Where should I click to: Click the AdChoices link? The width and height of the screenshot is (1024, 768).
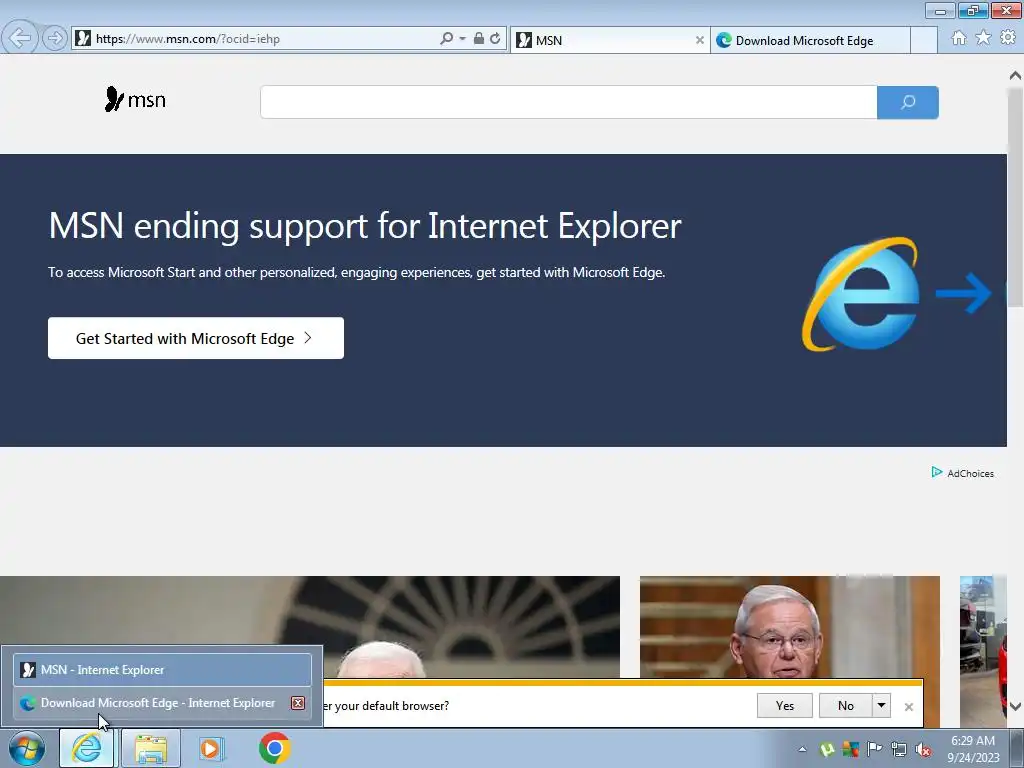pyautogui.click(x=970, y=473)
